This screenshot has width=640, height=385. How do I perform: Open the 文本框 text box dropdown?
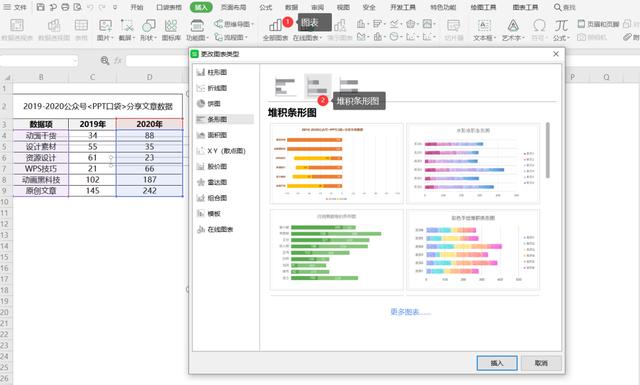coord(484,29)
